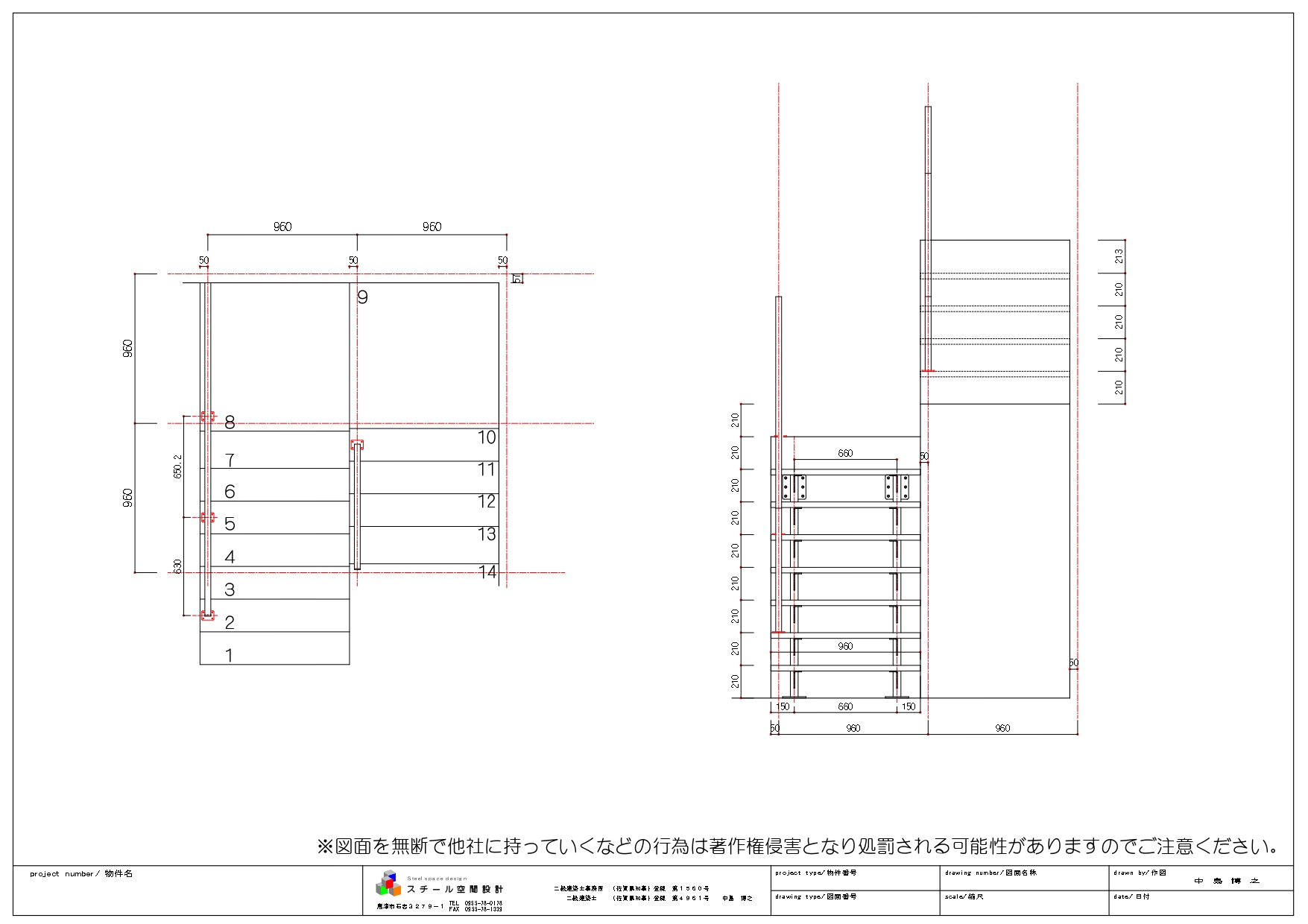1308x924 pixels.
Task: Click the boxed 51 dimension marker
Action: tap(517, 278)
